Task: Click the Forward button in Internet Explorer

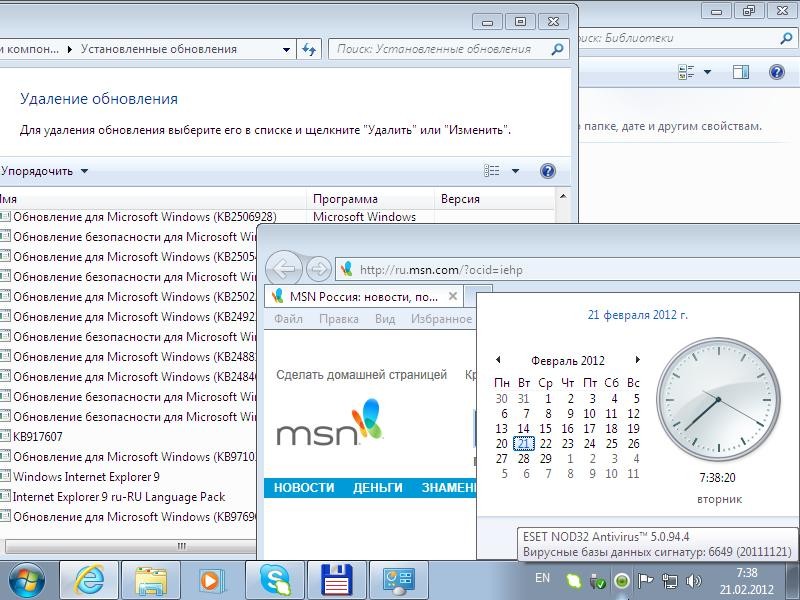Action: pyautogui.click(x=319, y=269)
